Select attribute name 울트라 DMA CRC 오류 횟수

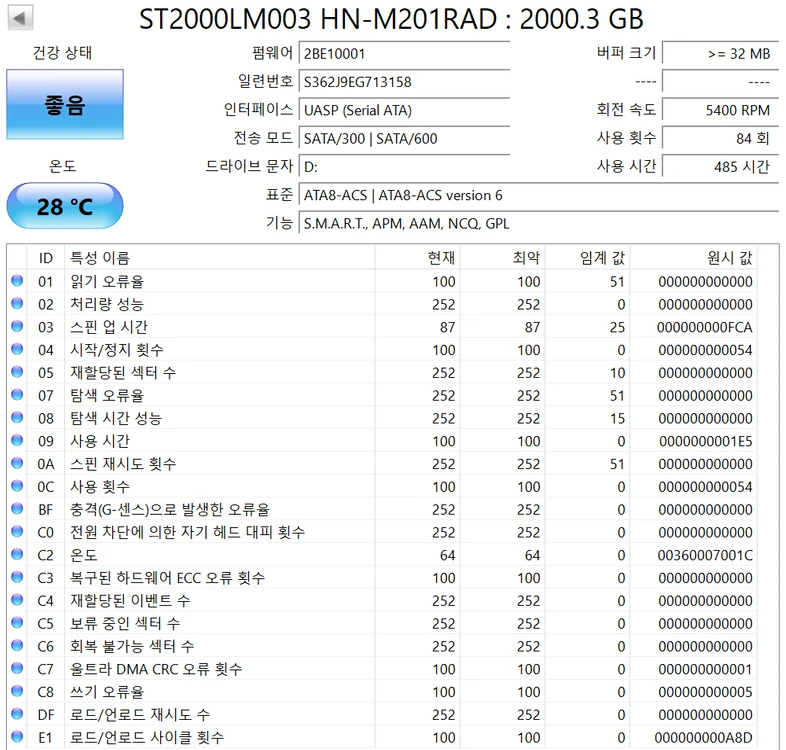point(156,669)
